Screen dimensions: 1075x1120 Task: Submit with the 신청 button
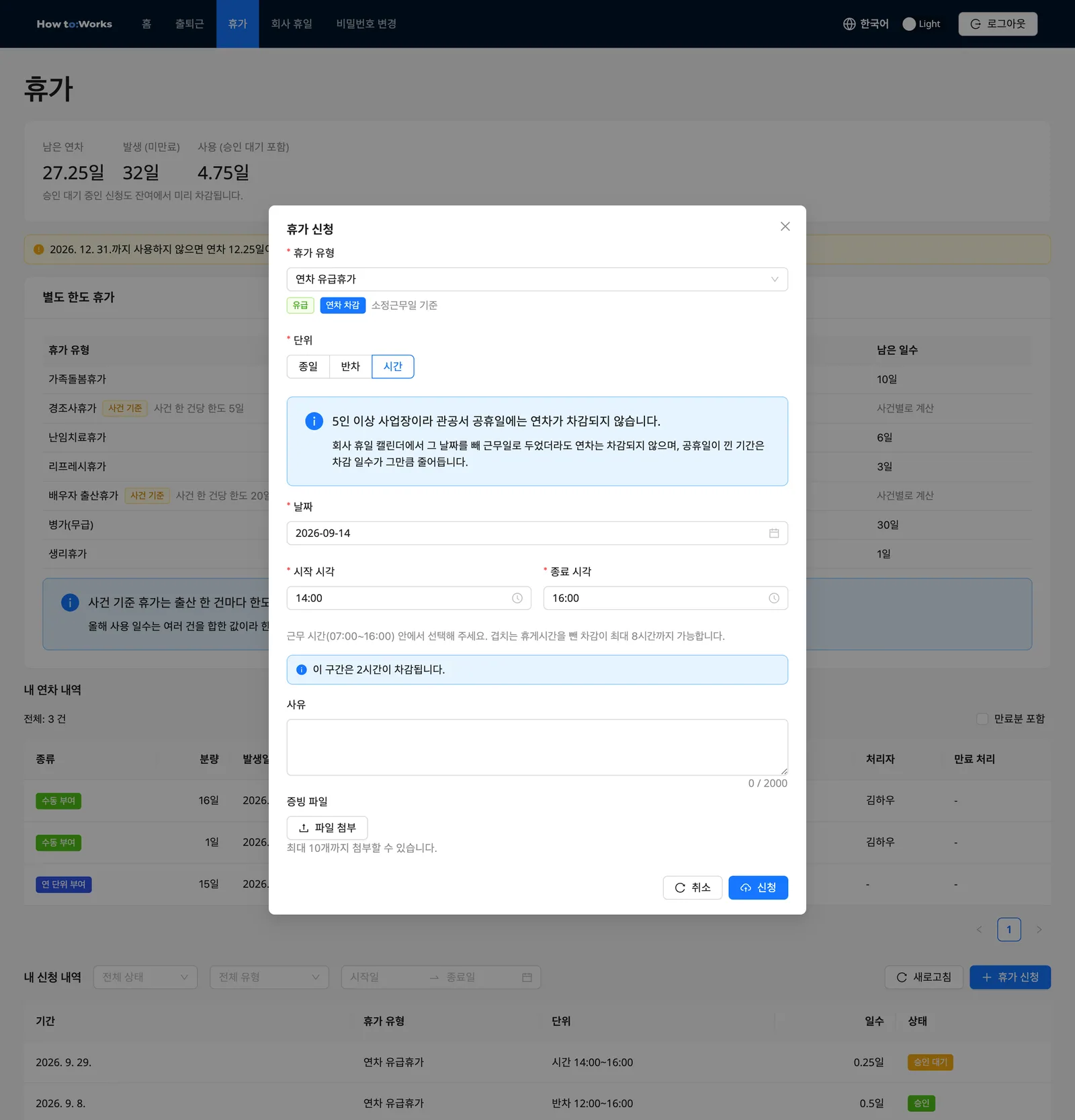pyautogui.click(x=758, y=888)
